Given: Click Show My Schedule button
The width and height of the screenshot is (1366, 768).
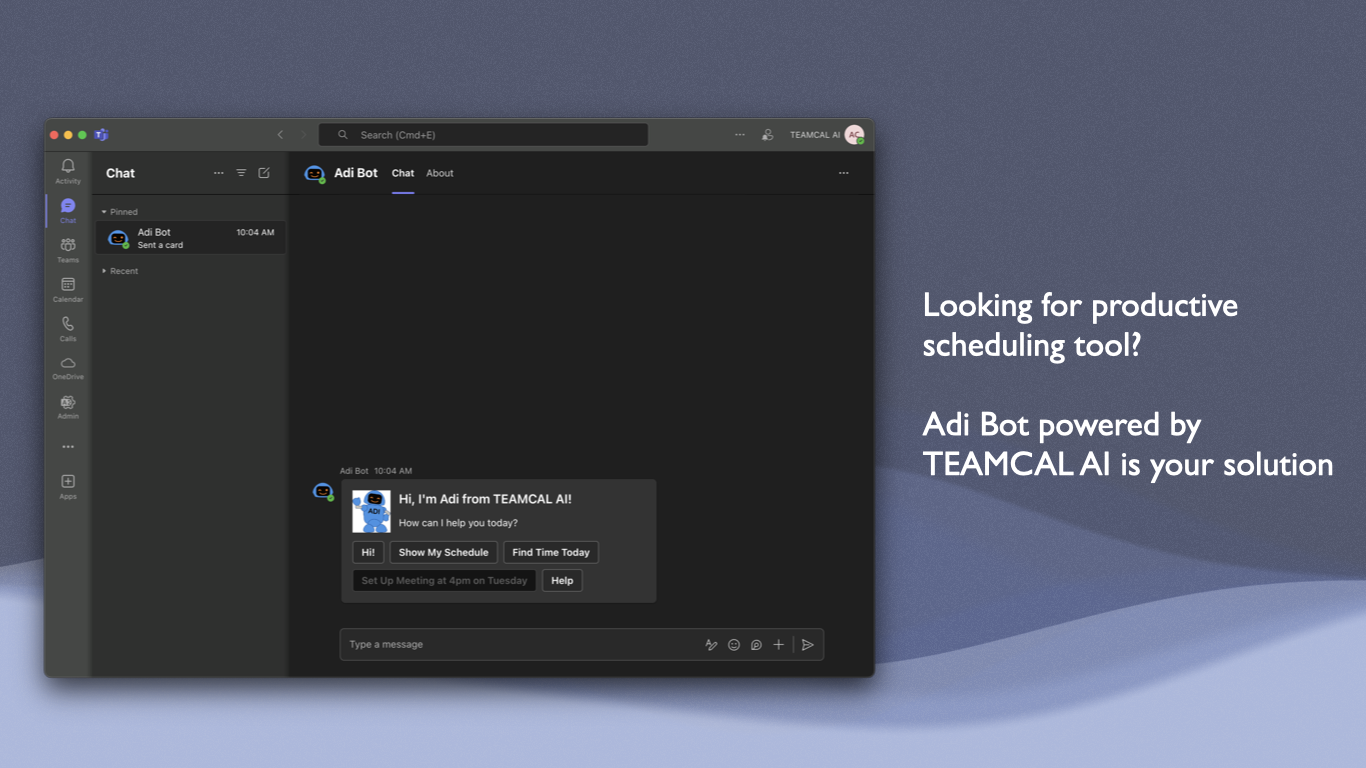Looking at the screenshot, I should point(444,552).
